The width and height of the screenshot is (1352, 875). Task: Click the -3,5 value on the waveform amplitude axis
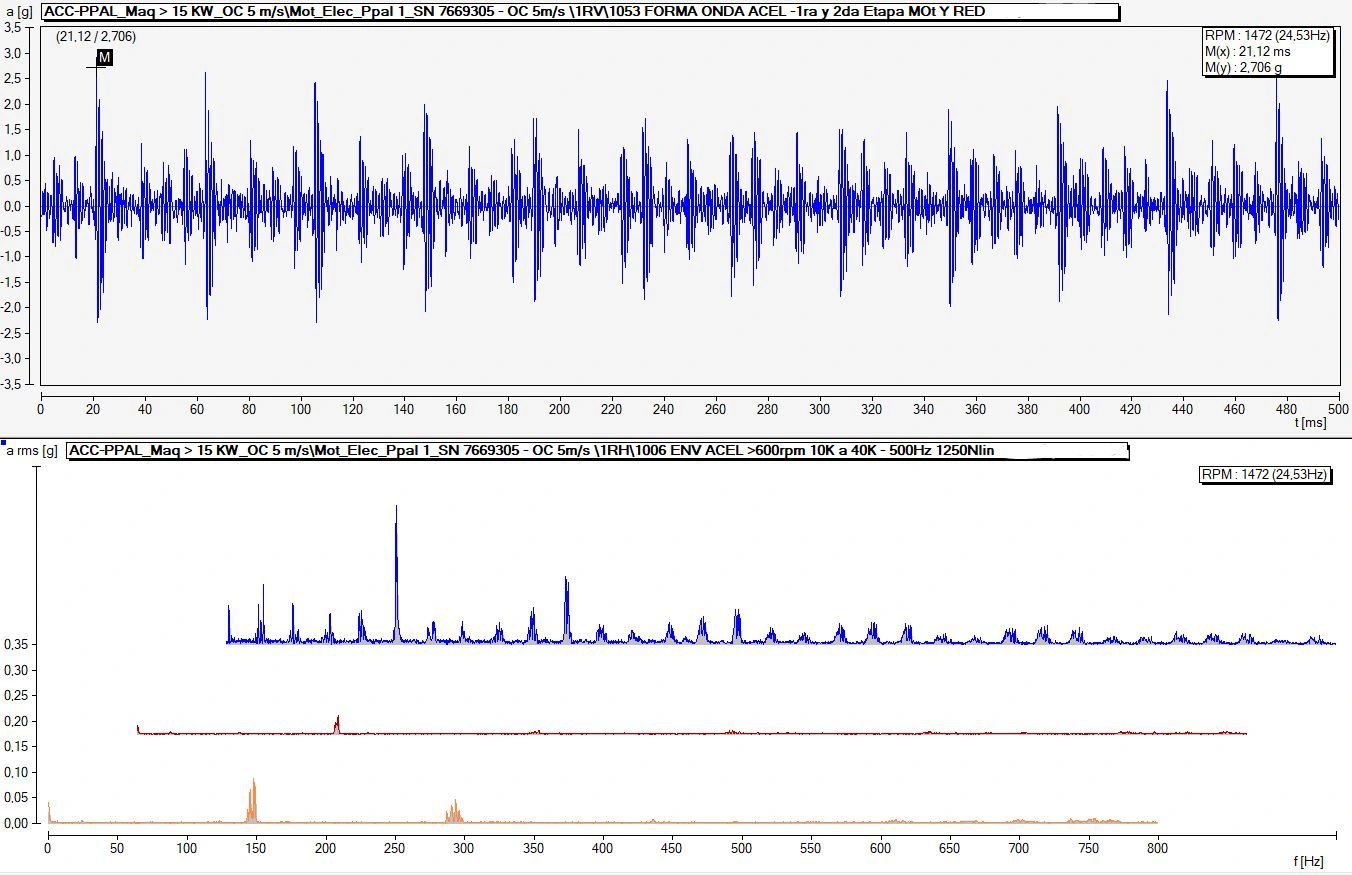click(10, 384)
